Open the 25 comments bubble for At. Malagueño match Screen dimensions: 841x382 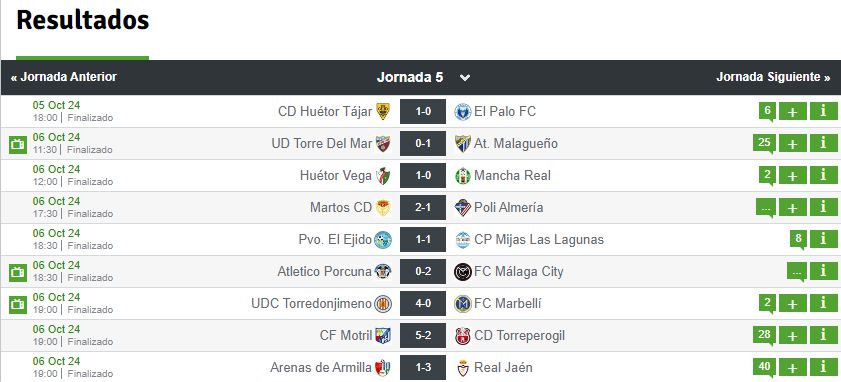coord(764,143)
